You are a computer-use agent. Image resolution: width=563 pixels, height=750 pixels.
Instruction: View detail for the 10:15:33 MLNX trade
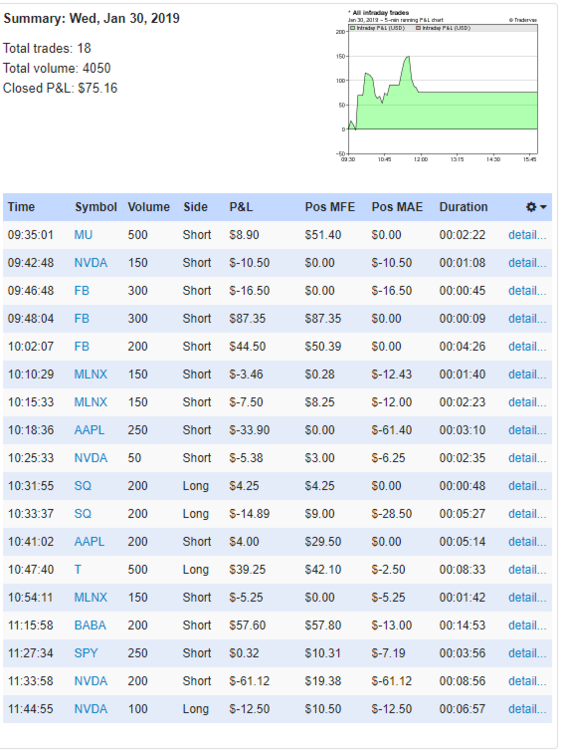(527, 402)
